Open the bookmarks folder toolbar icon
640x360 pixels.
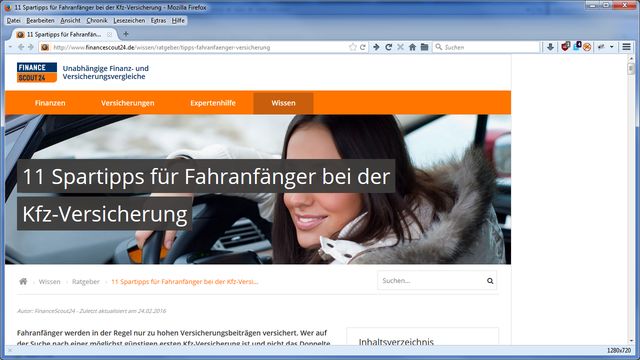(424, 47)
